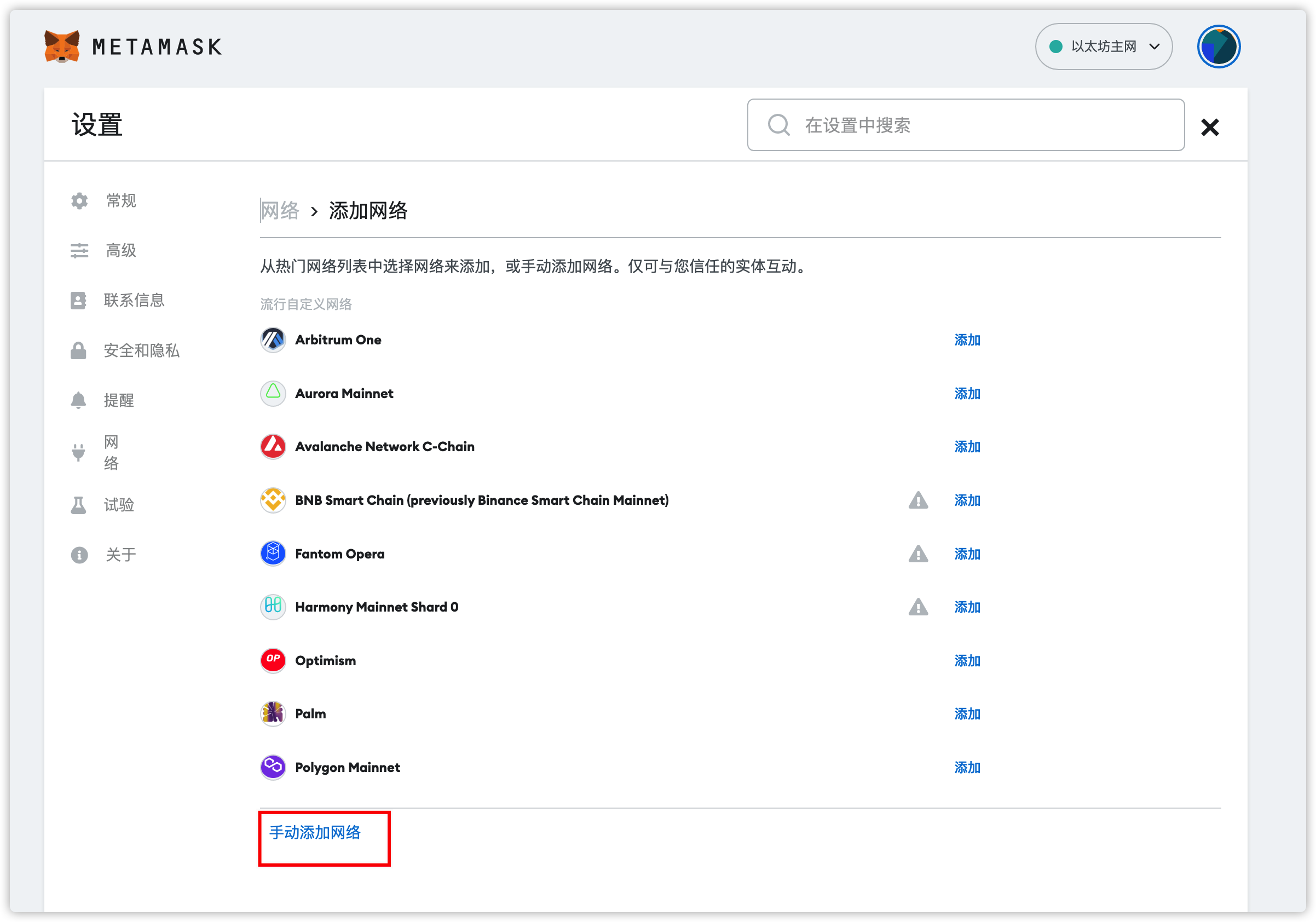Click the Optimism name text
1316x922 pixels.
click(x=326, y=661)
